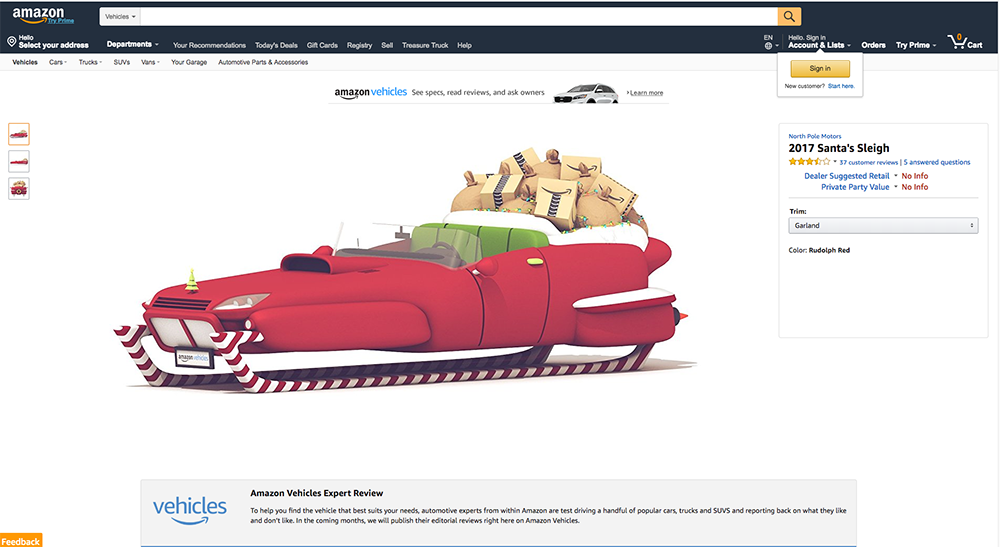This screenshot has height=547, width=1000.
Task: Open the Vans submenu
Action: point(150,62)
